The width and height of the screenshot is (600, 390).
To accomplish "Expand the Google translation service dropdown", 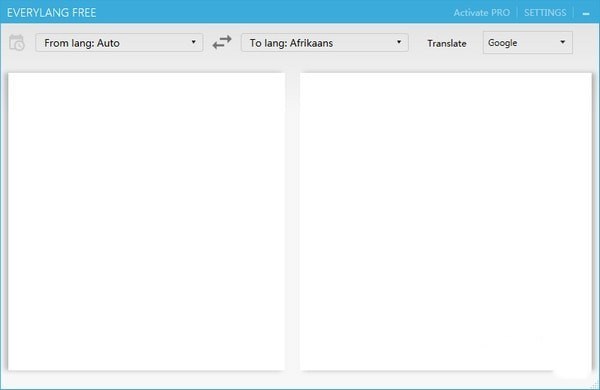I will pyautogui.click(x=527, y=42).
